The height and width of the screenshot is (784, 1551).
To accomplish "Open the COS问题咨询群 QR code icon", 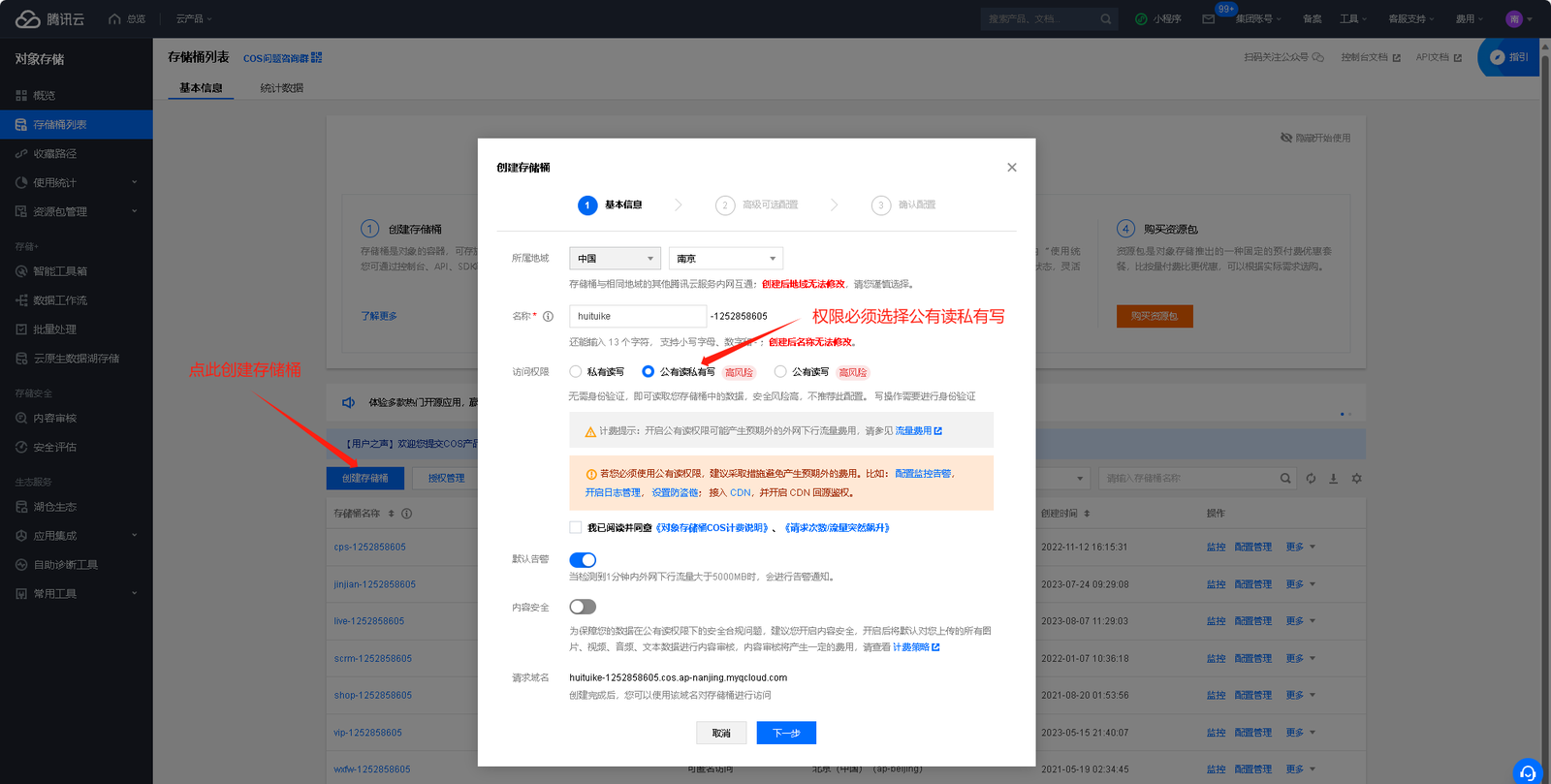I will 316,58.
